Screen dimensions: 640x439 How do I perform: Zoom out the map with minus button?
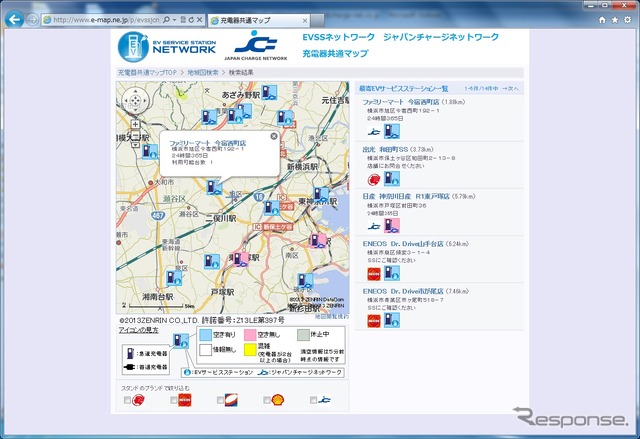tap(135, 136)
